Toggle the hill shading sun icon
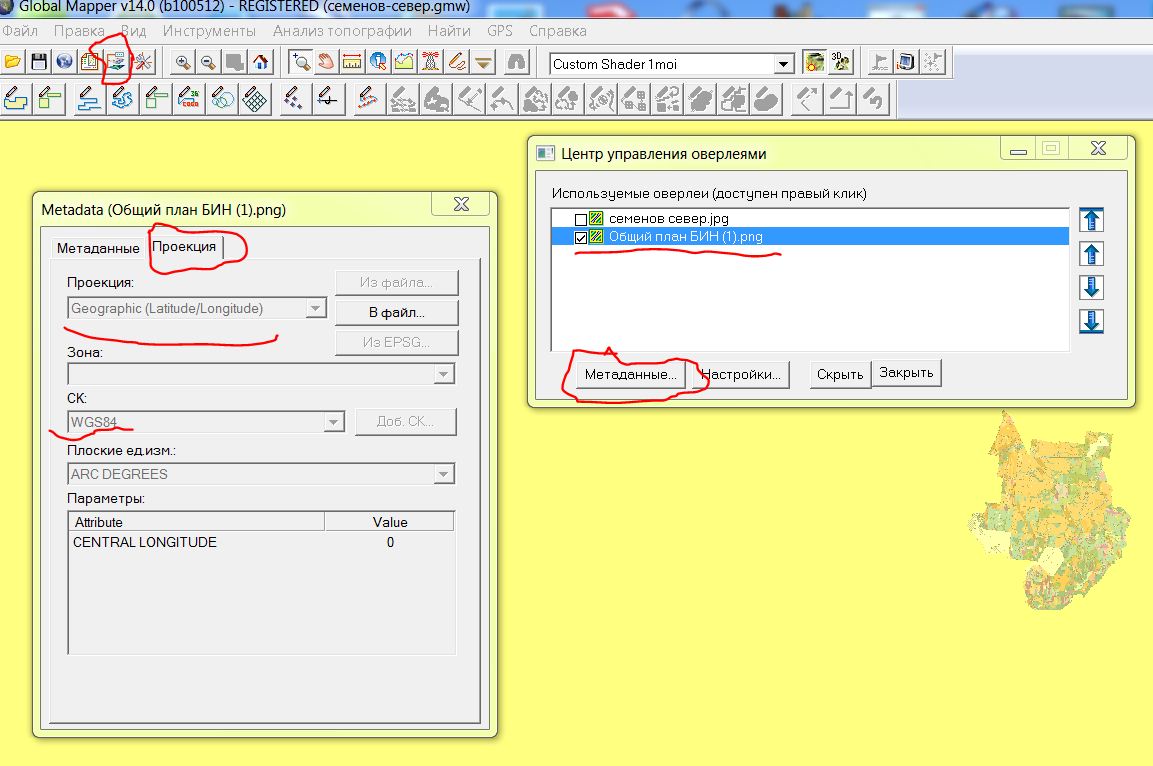The image size is (1153, 766). coord(815,63)
